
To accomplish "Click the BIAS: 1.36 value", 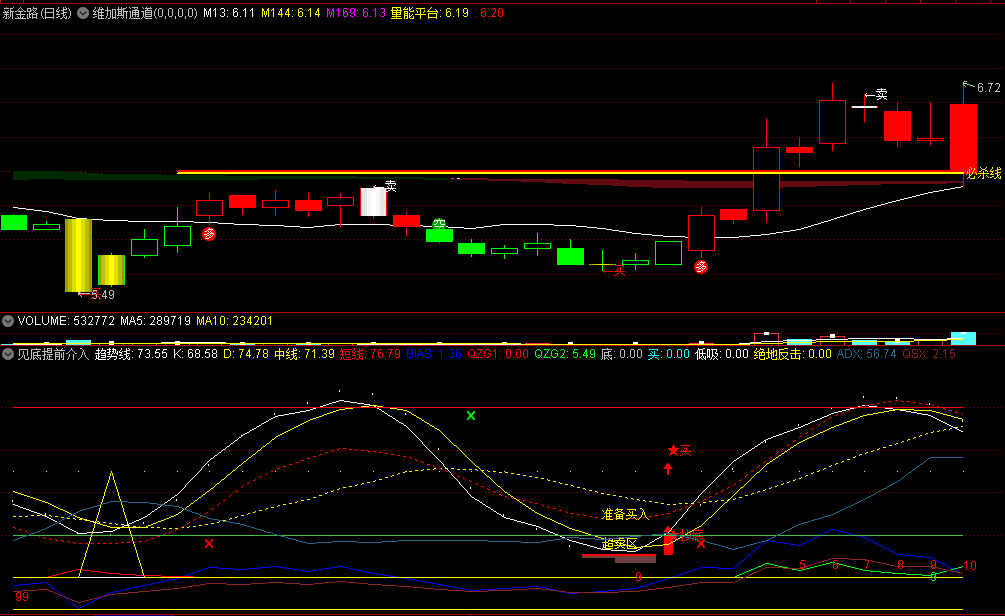I will tap(434, 354).
